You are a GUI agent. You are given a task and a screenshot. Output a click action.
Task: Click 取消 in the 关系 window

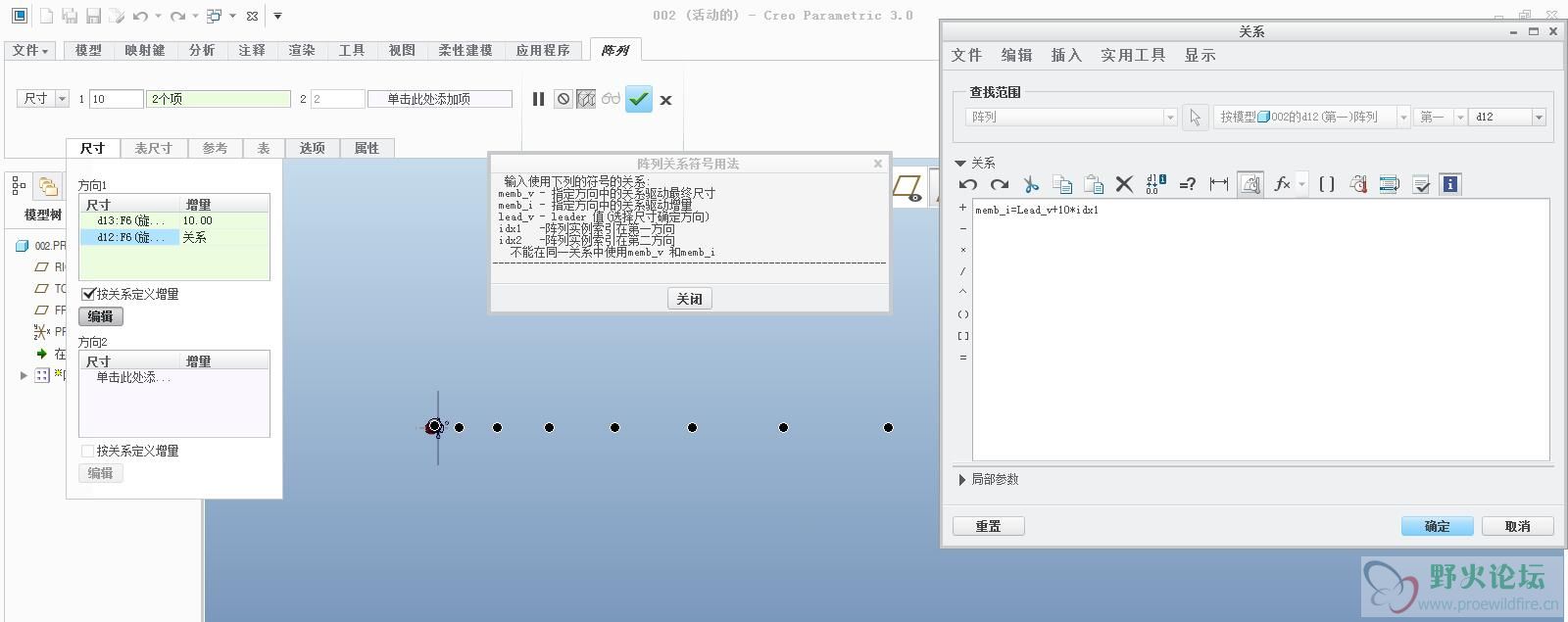(1518, 526)
